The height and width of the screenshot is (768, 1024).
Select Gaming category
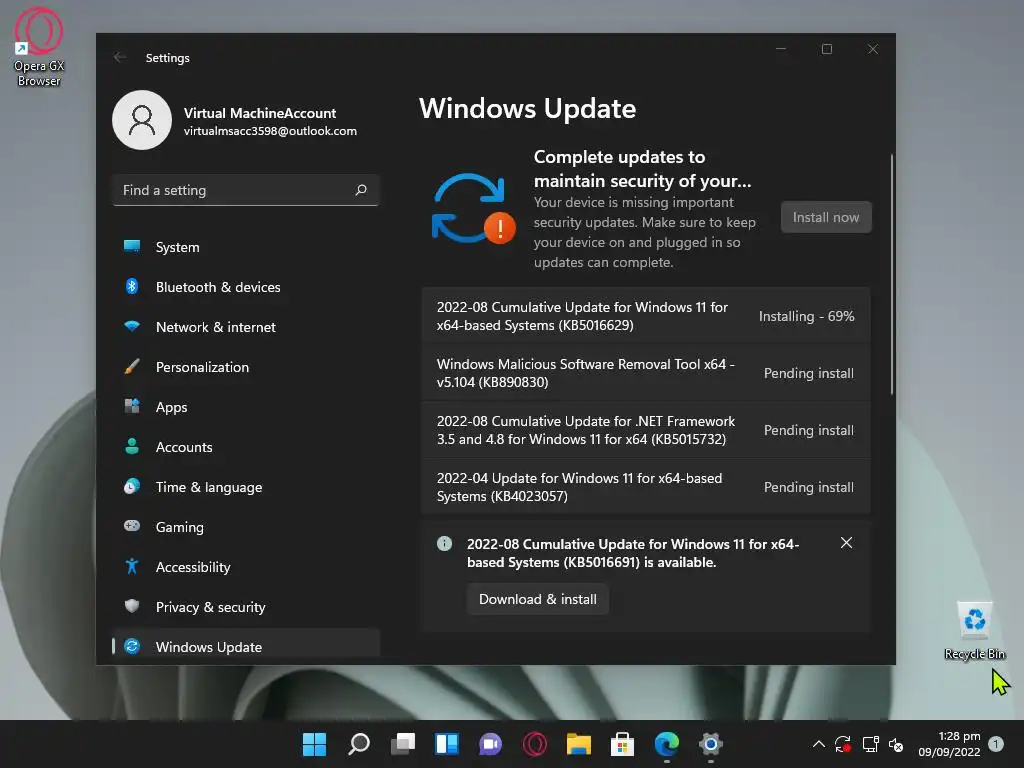[246, 527]
